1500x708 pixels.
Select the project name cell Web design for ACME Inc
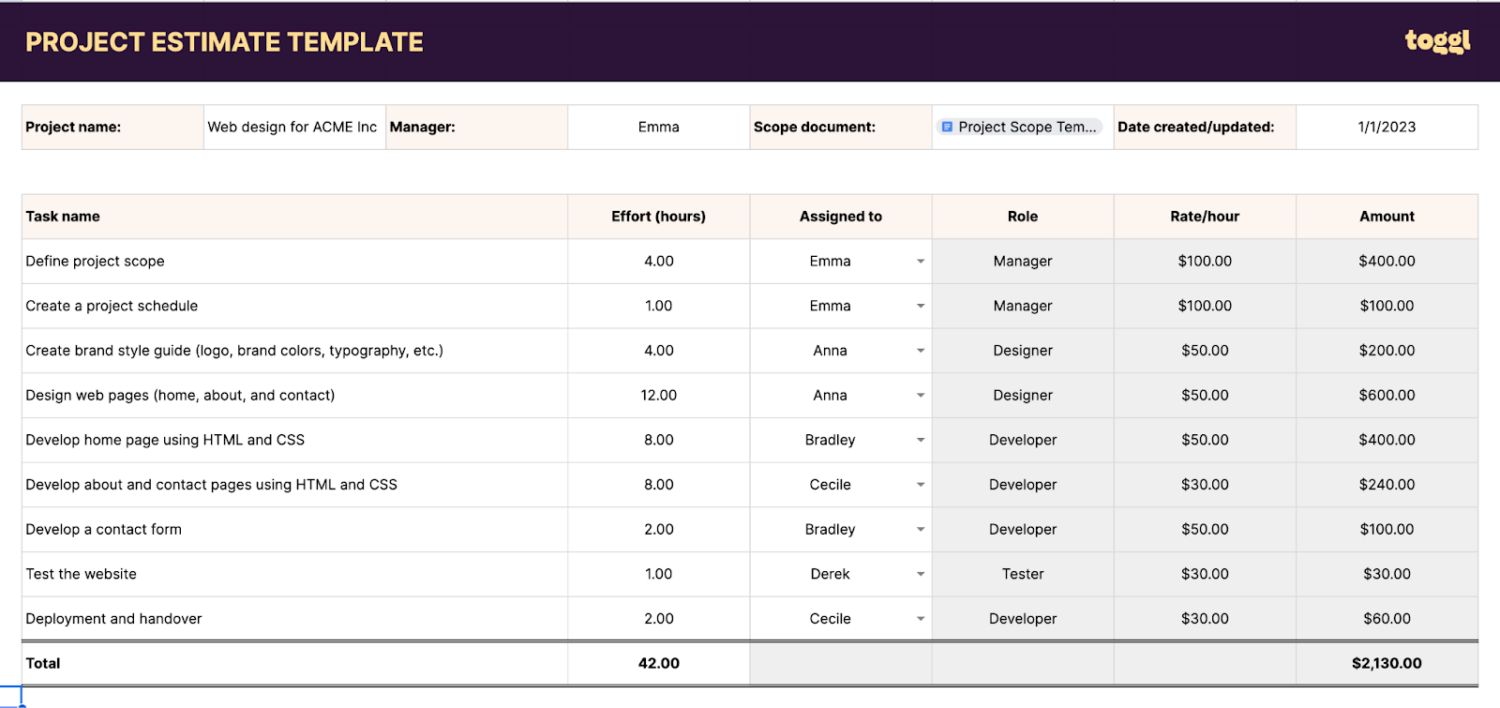tap(293, 127)
